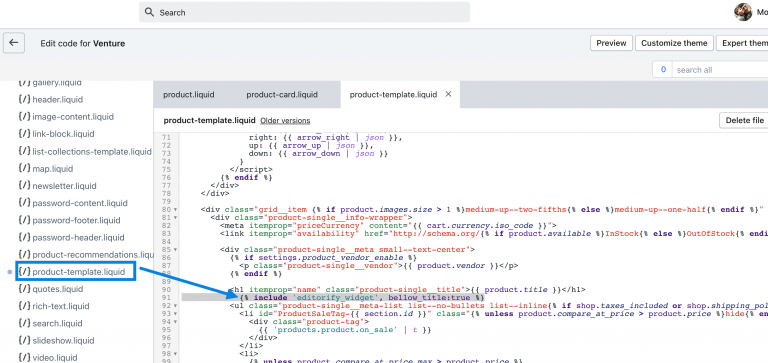
Task: Click the magnifier icon in Search bar
Action: (x=150, y=13)
